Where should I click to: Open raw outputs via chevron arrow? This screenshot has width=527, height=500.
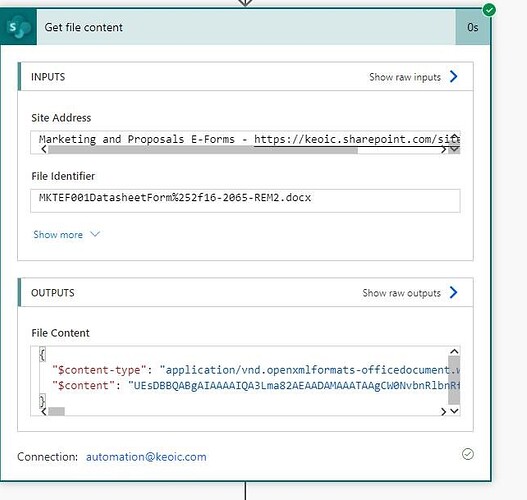[x=454, y=292]
